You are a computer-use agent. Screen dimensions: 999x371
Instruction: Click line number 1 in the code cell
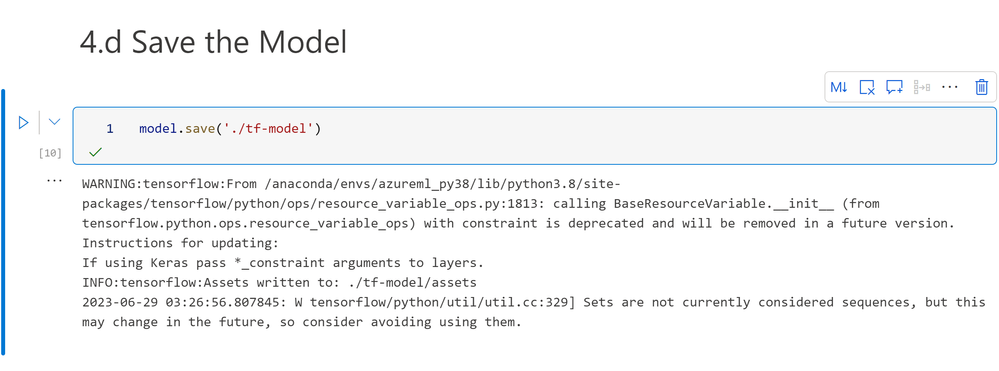point(110,129)
